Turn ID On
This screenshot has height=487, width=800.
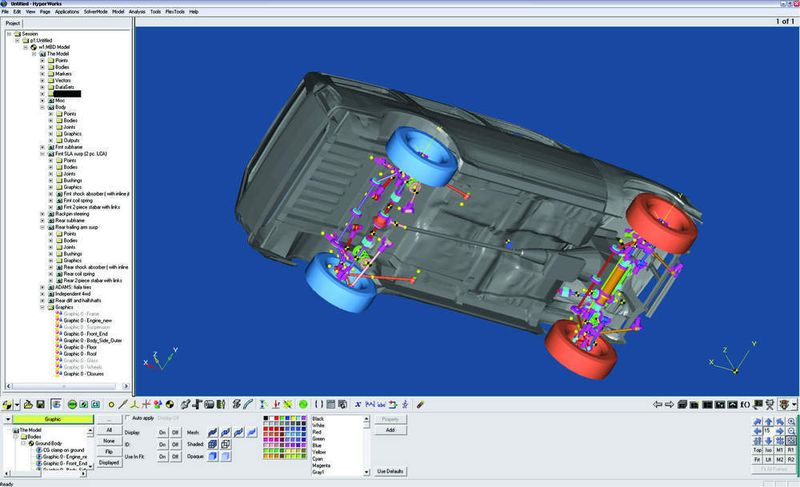click(x=162, y=445)
